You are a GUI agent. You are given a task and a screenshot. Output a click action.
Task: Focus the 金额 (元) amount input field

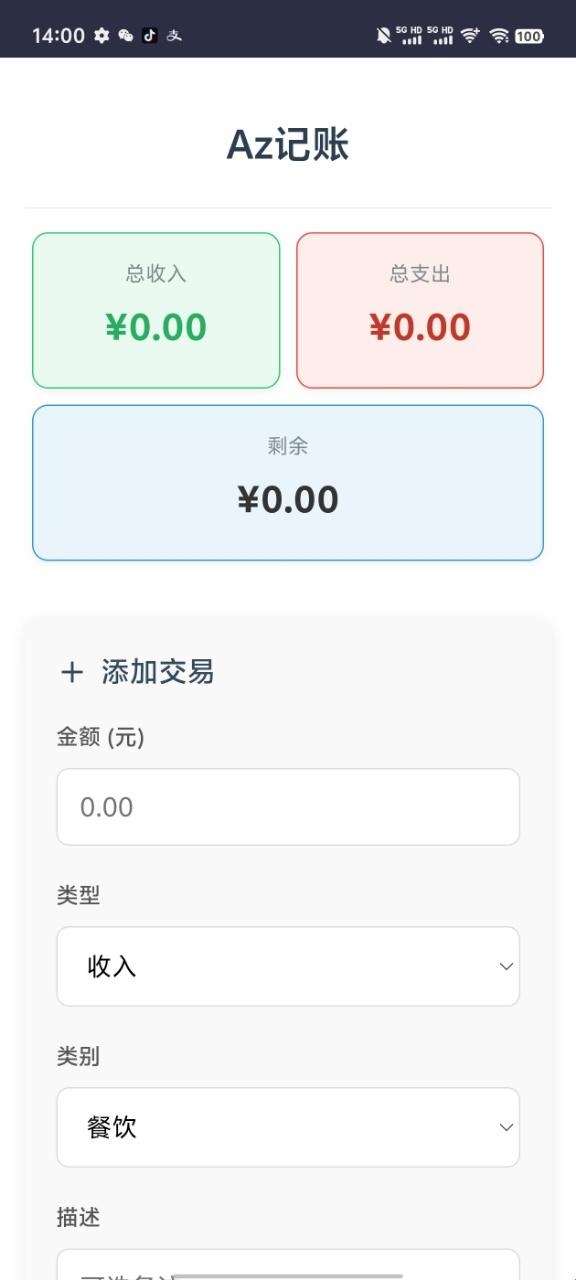(288, 807)
